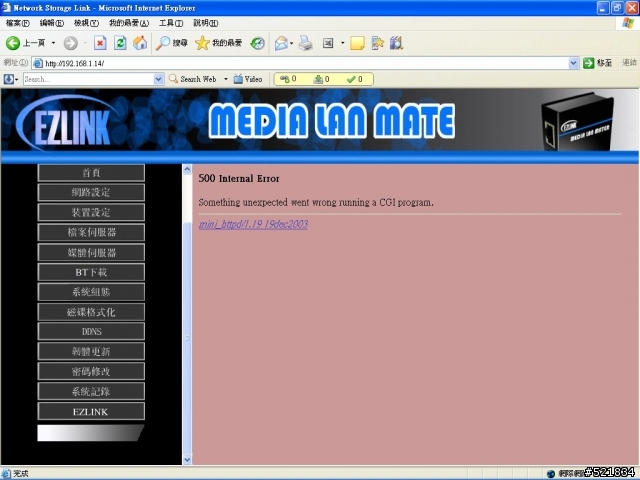Screen dimensions: 640x480
Task: Click the address bar URL field
Action: (x=300, y=63)
